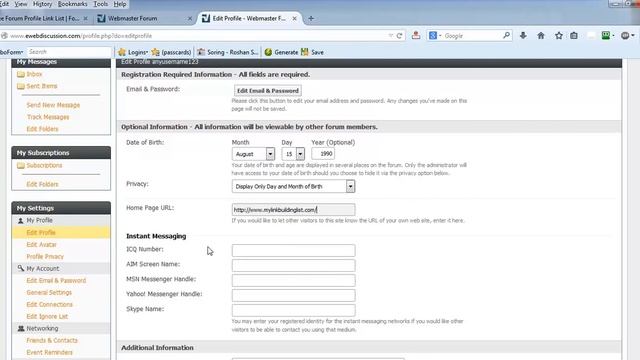Open the Help menu
The height and width of the screenshot is (360, 640).
tap(120, 4)
